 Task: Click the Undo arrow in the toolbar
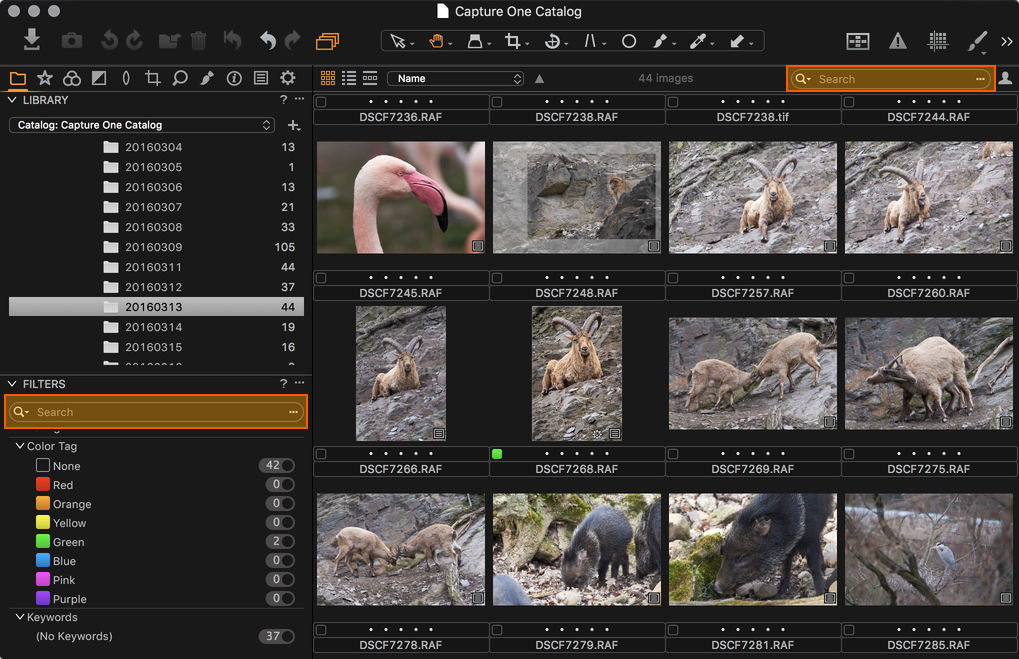point(268,40)
